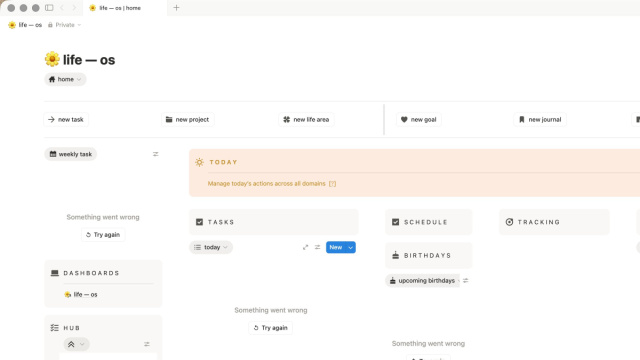Viewport: 640px width, 360px height.
Task: Click the new goal button
Action: 419,120
